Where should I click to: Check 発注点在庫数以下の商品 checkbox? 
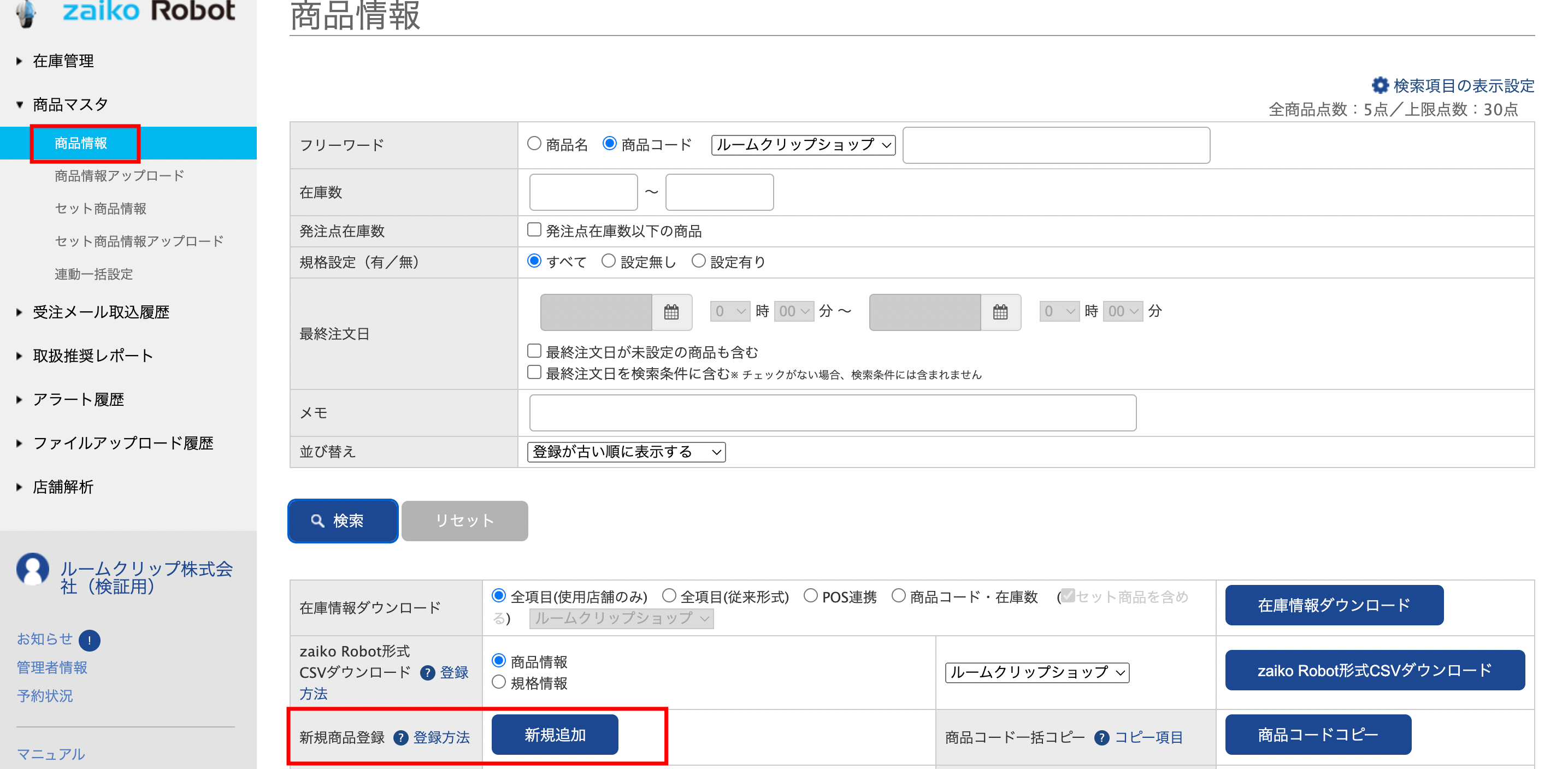click(x=534, y=230)
